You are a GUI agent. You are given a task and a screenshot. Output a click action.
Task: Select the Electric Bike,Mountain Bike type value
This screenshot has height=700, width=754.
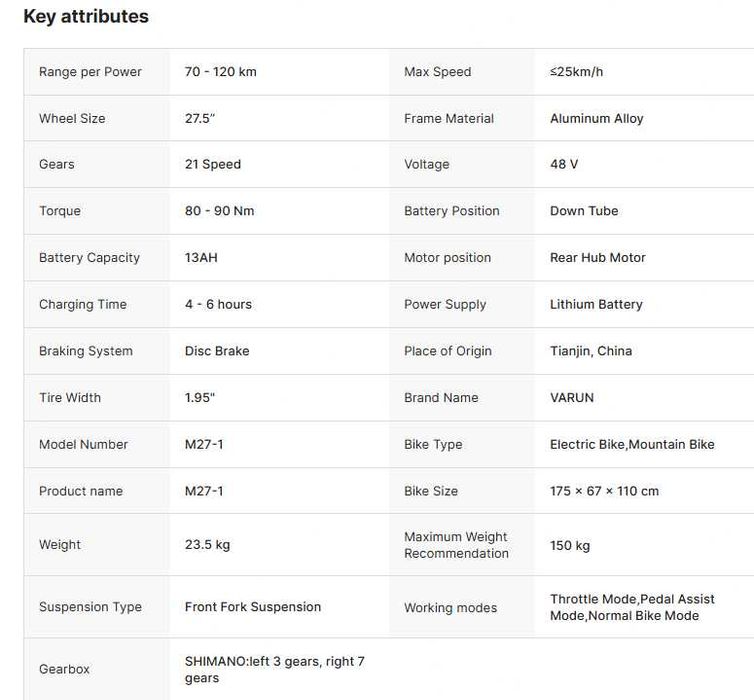coord(632,444)
